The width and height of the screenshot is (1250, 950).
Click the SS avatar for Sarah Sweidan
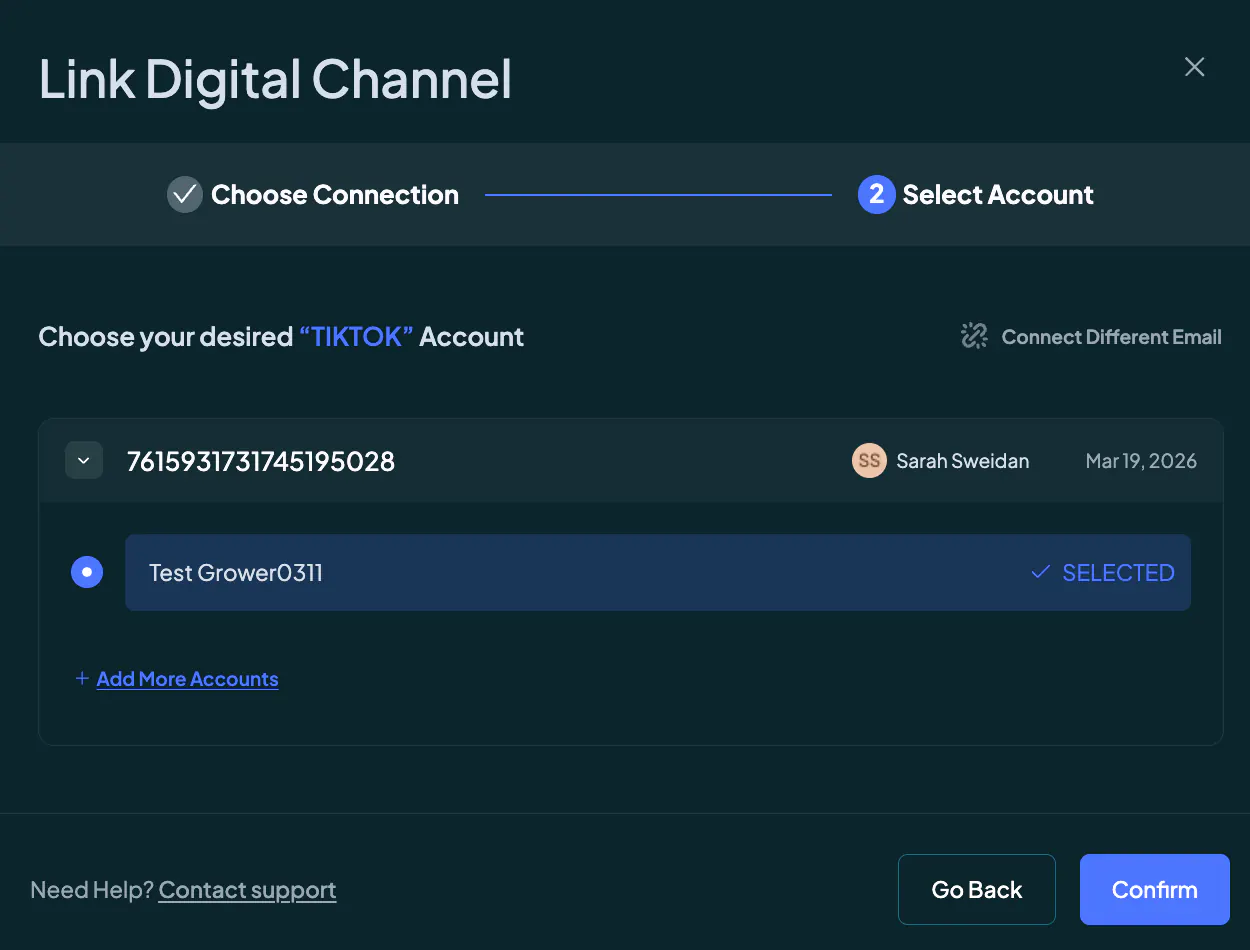click(869, 461)
